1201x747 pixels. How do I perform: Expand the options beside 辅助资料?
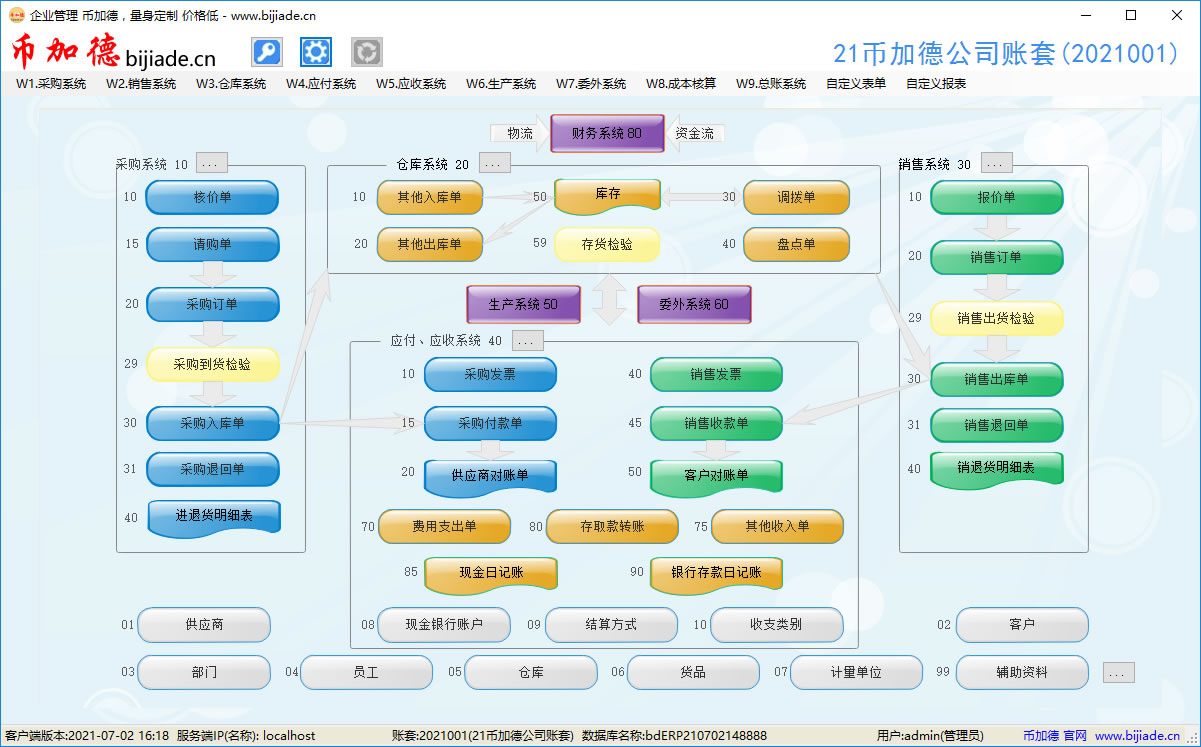click(x=1117, y=673)
